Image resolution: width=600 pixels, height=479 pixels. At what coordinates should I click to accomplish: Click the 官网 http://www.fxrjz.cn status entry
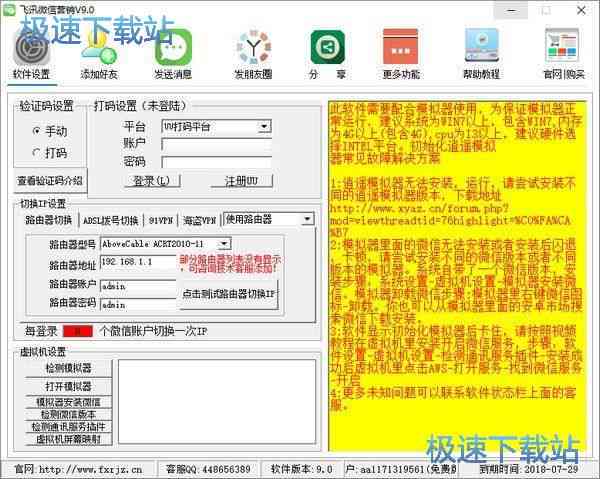click(78, 469)
